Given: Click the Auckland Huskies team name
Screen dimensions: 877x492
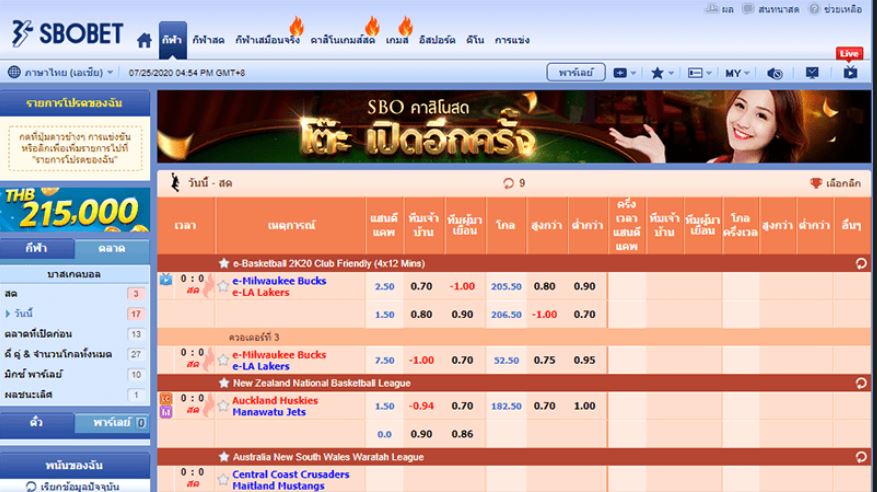Looking at the screenshot, I should pyautogui.click(x=275, y=400).
